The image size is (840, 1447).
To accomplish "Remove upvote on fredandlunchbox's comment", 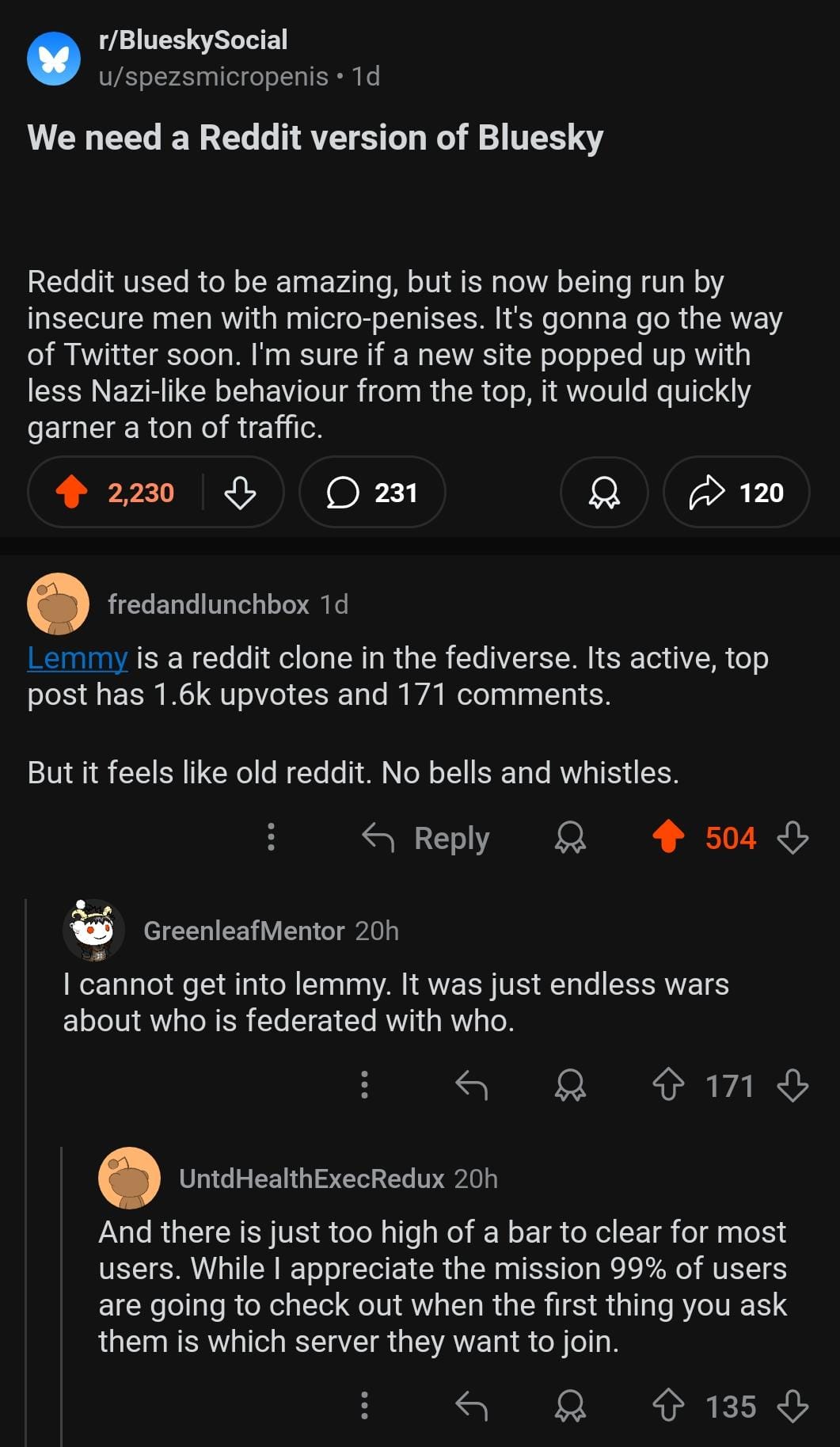I will [669, 837].
